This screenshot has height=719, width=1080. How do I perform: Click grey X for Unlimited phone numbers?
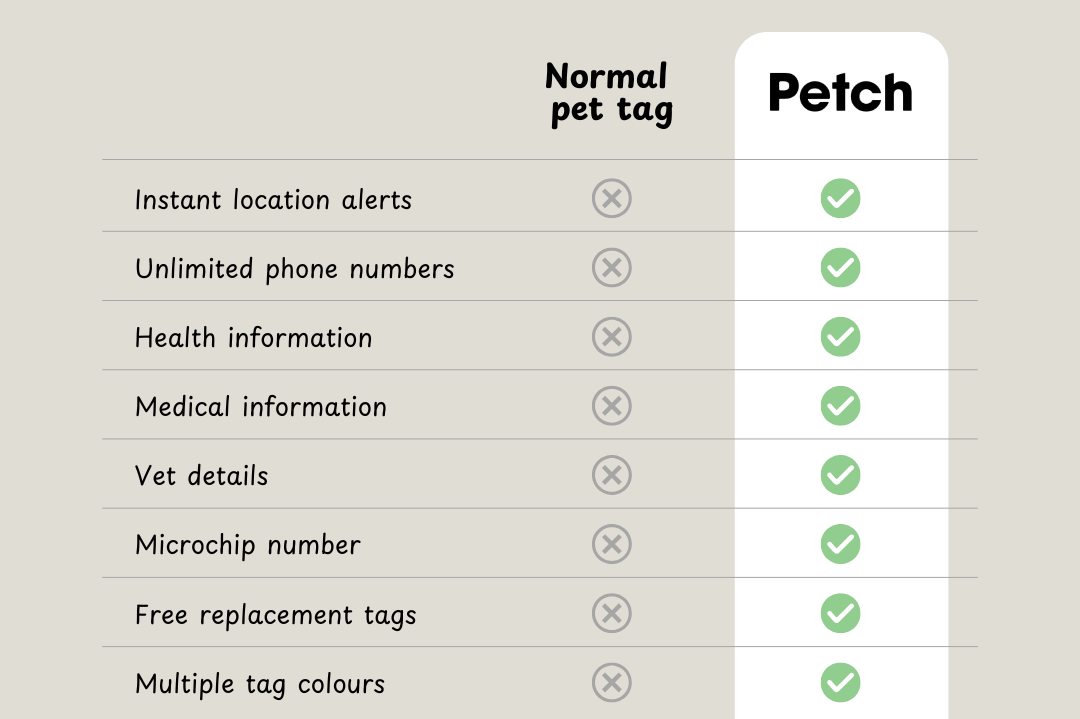(x=611, y=267)
